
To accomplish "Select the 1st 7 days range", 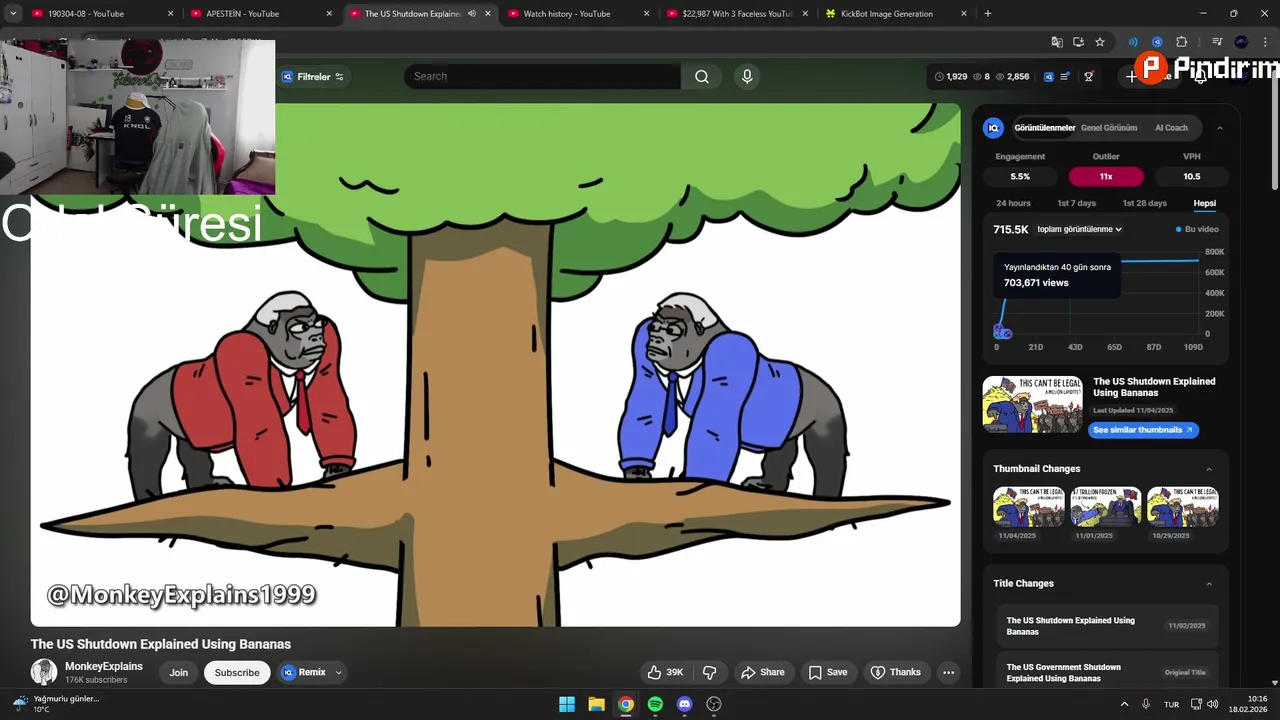I will pyautogui.click(x=1076, y=203).
